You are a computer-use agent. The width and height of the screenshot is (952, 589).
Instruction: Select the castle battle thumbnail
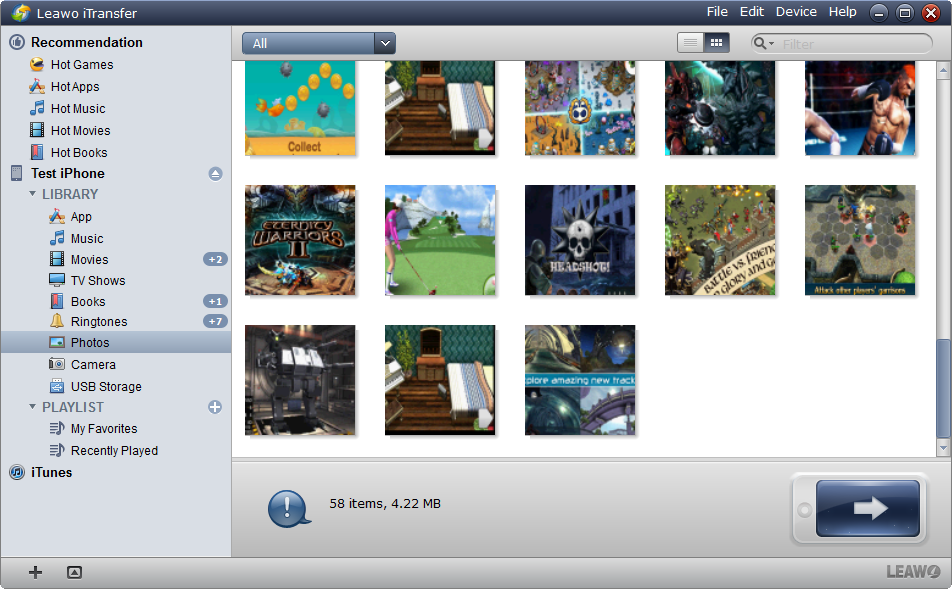pyautogui.click(x=720, y=240)
